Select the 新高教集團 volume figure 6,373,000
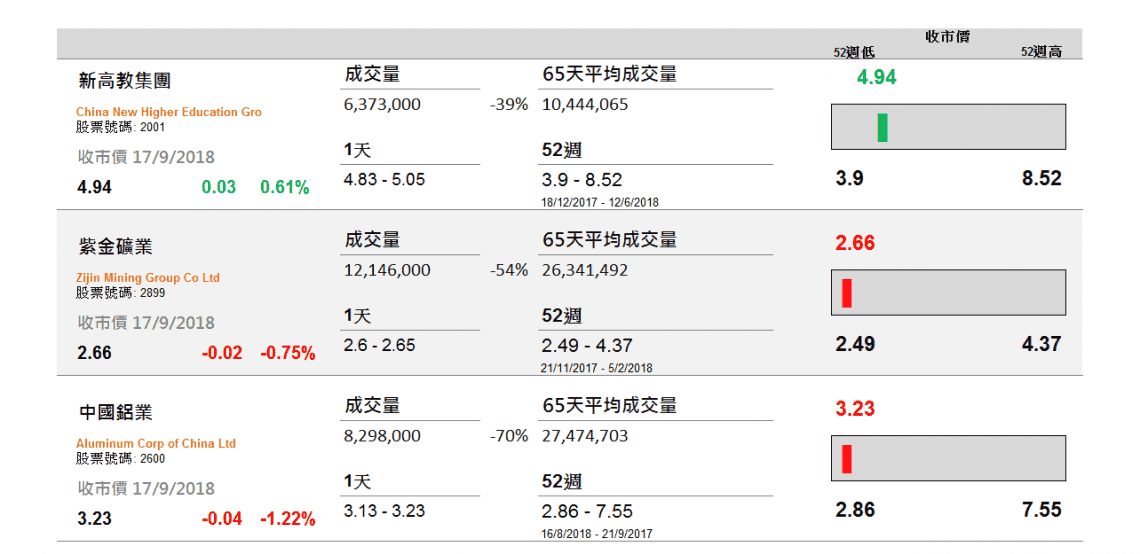Image resolution: width=1140 pixels, height=554 pixels. [x=382, y=104]
